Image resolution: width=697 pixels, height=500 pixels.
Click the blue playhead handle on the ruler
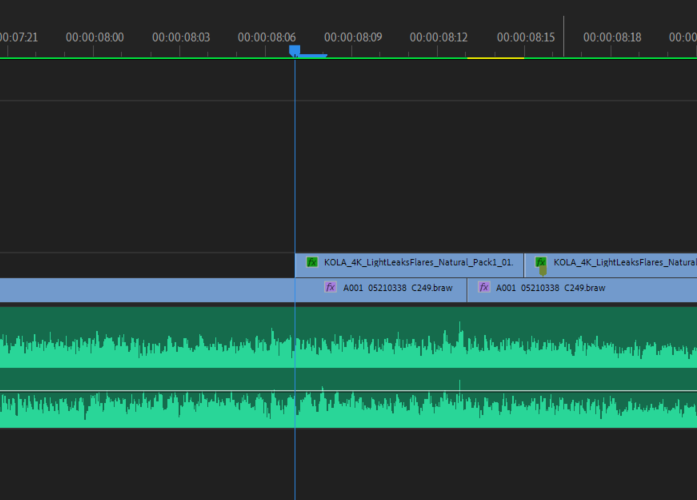pyautogui.click(x=294, y=50)
